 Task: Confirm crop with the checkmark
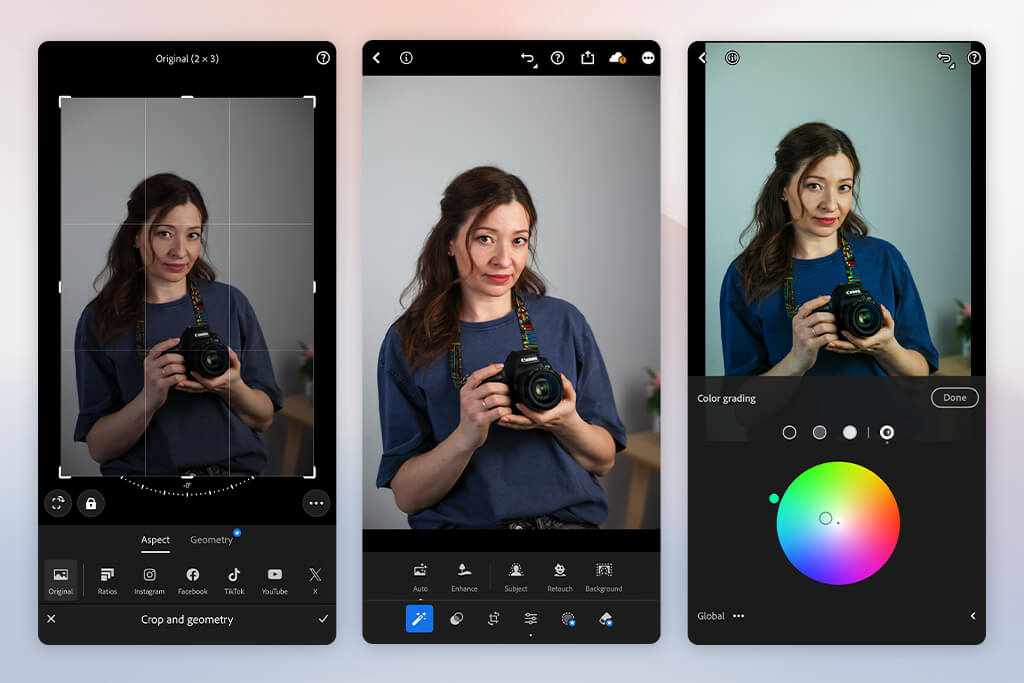tap(323, 618)
